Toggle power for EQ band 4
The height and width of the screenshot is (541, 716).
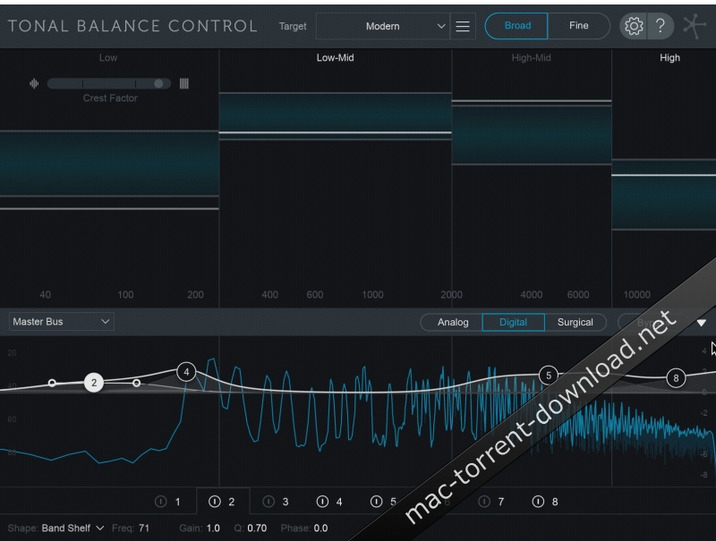pos(322,502)
